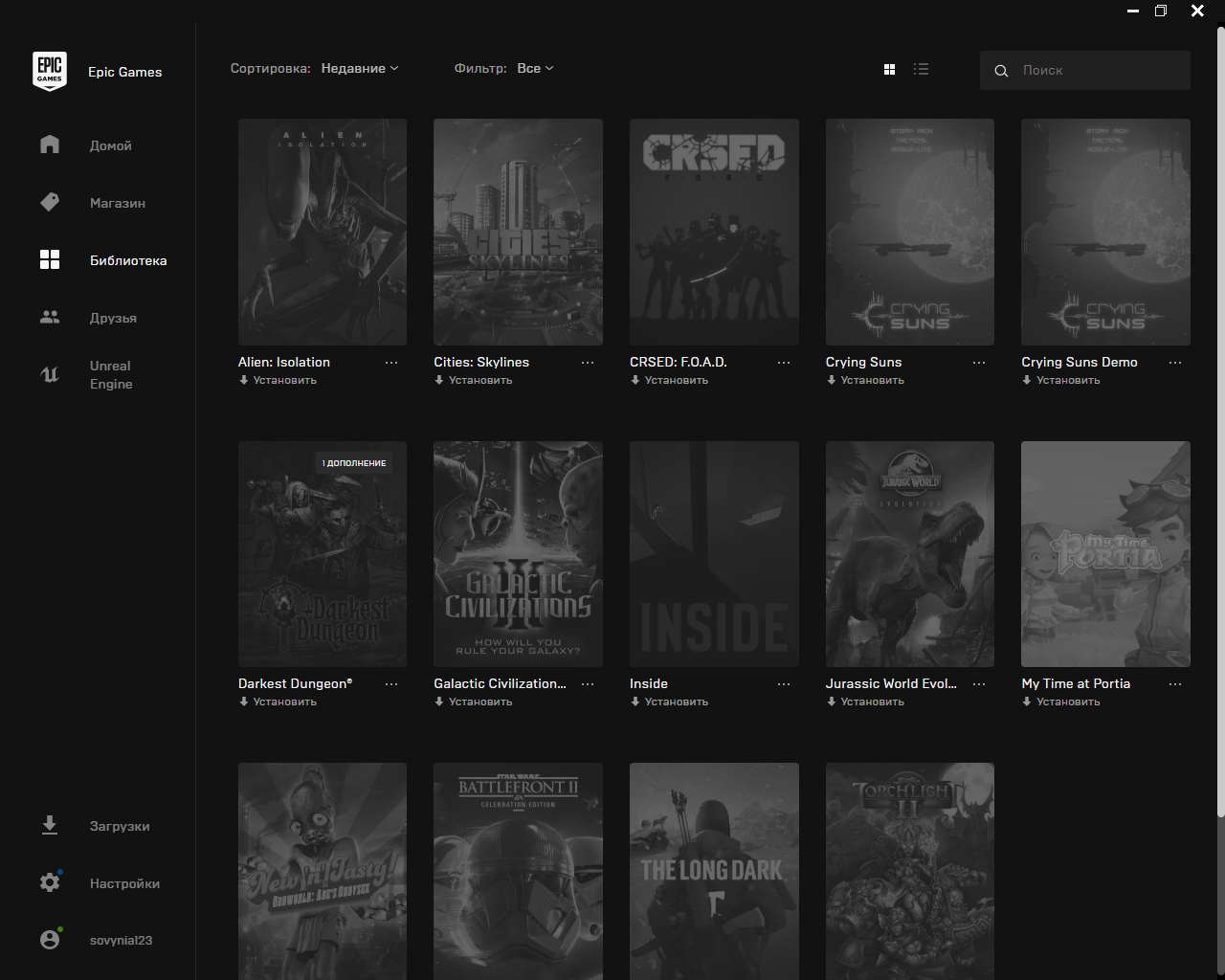Open the Galactic Civilizations three-dot menu
This screenshot has height=980, width=1225.
click(588, 684)
